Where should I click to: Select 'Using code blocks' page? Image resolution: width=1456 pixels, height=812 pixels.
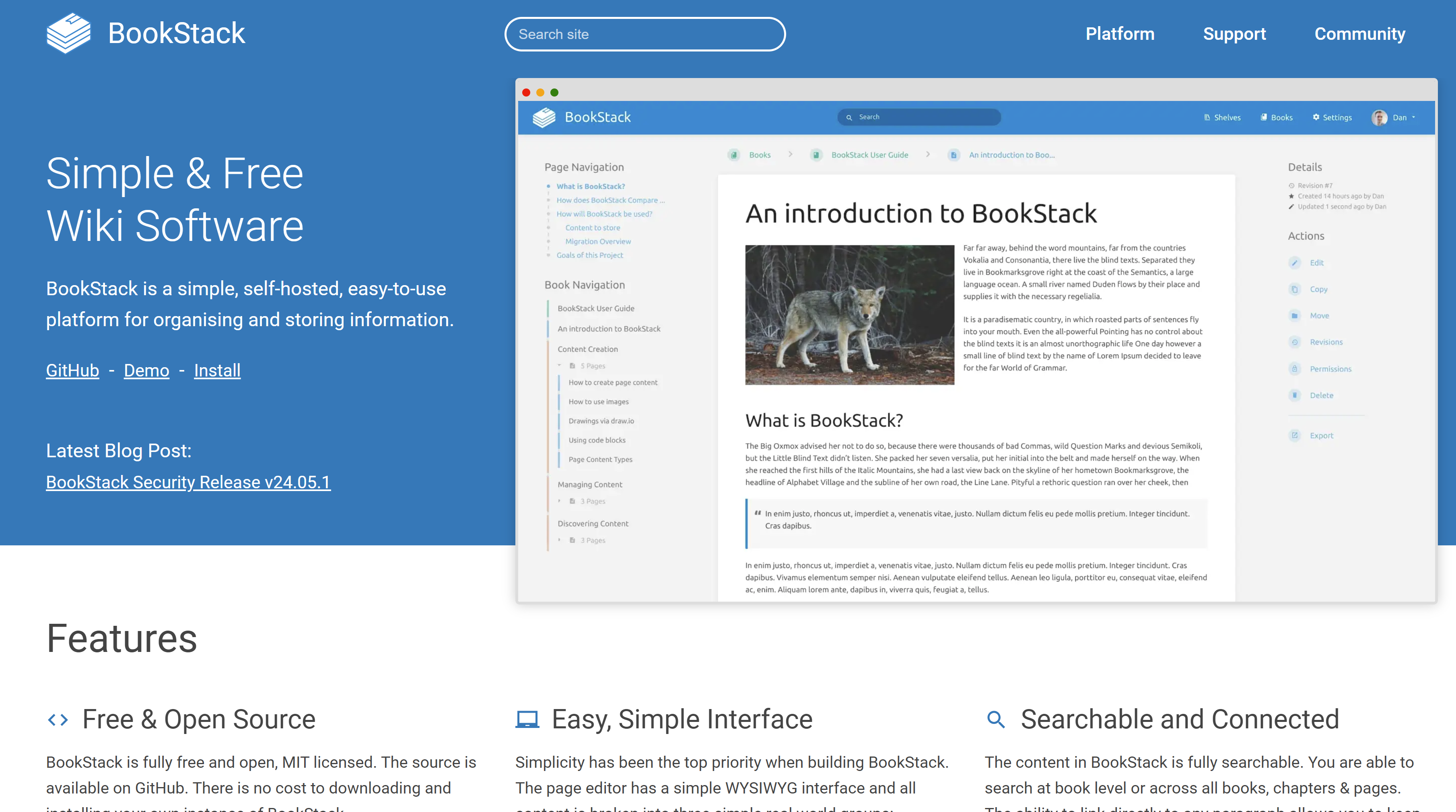[x=597, y=440]
